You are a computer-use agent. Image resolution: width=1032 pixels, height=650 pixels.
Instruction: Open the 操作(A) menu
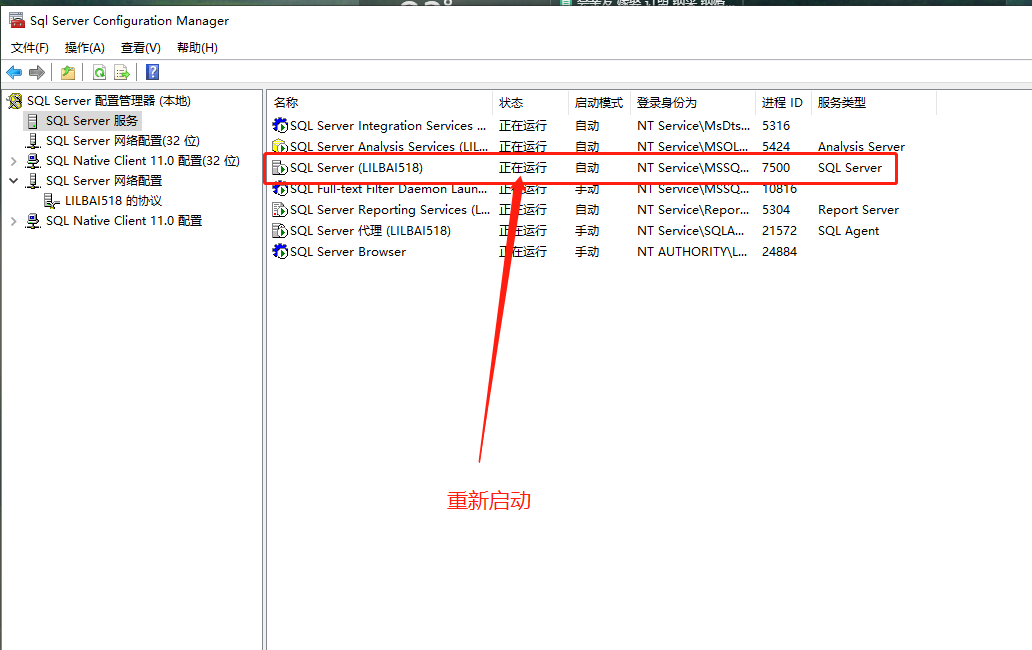(84, 47)
